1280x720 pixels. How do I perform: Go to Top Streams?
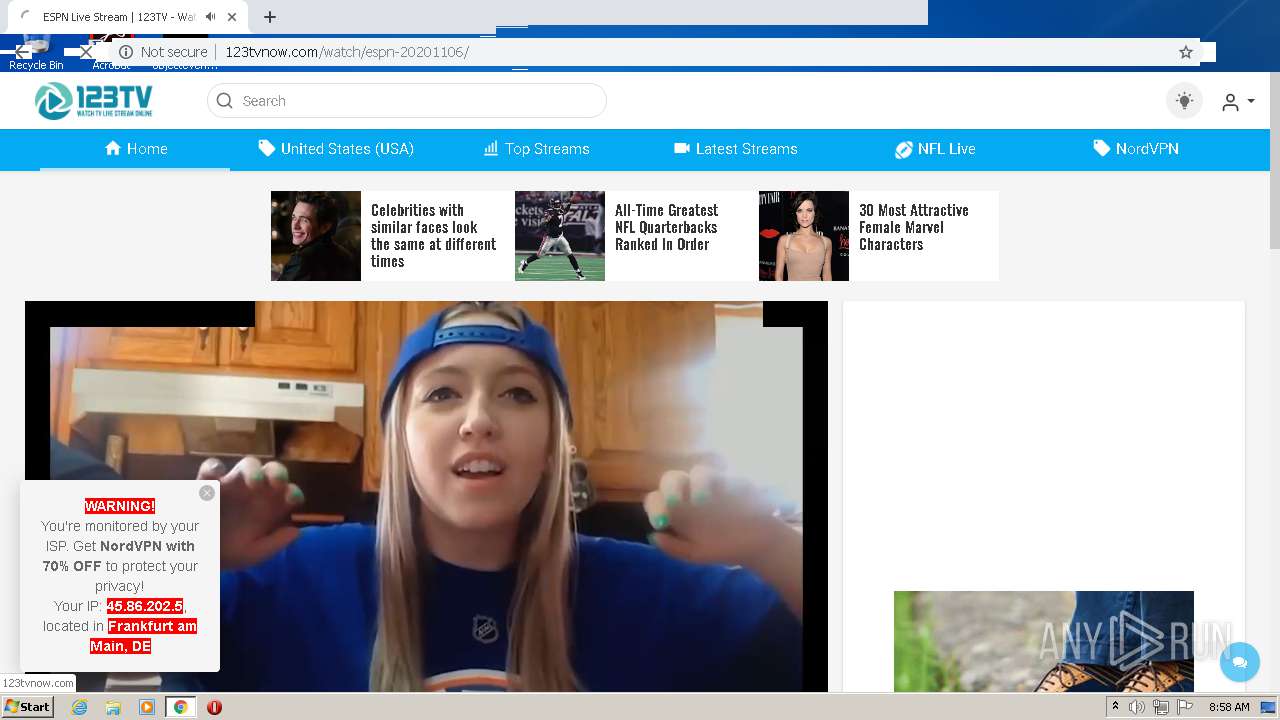coord(536,149)
